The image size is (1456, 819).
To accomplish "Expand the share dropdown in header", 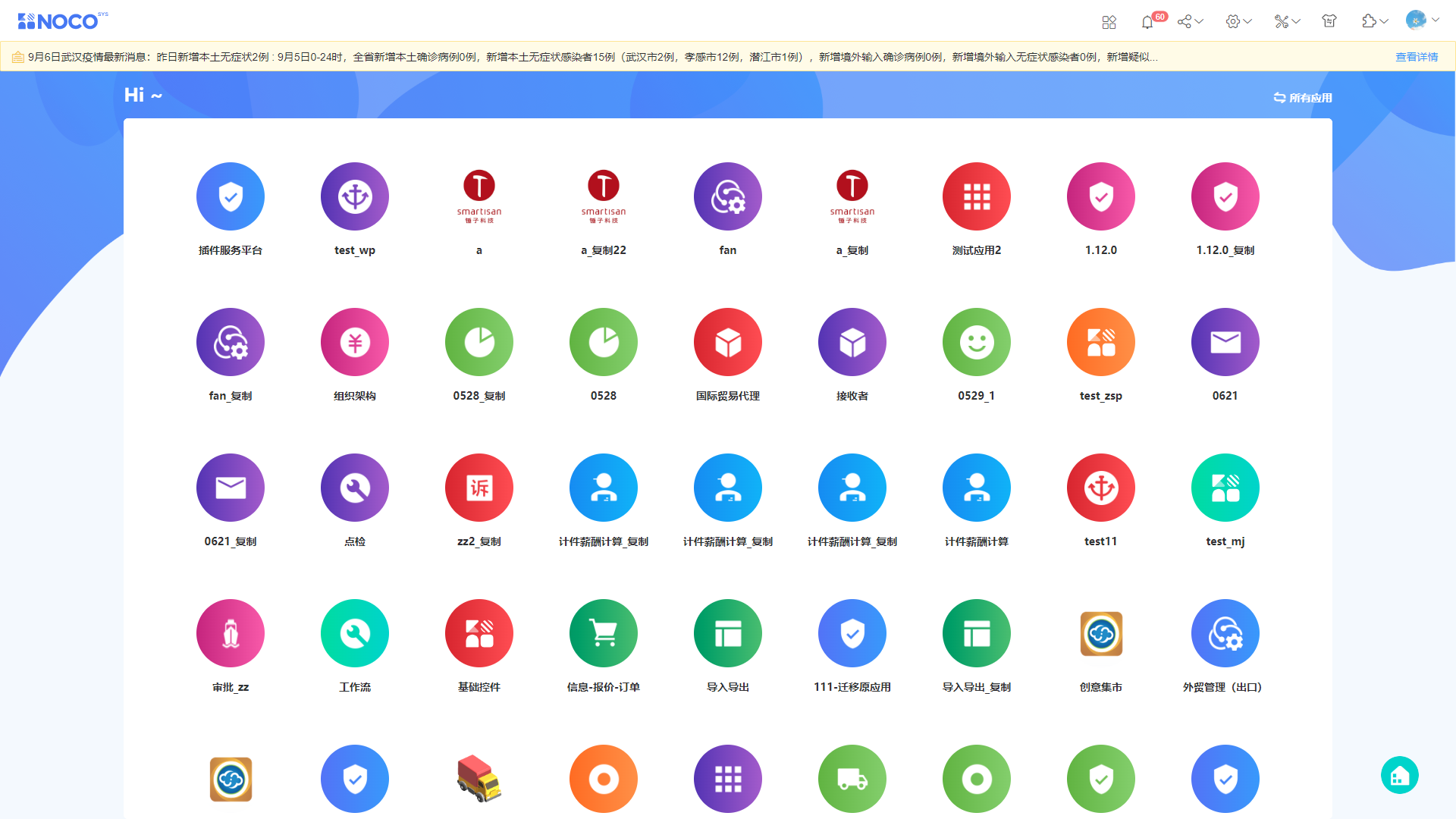I will [1191, 21].
